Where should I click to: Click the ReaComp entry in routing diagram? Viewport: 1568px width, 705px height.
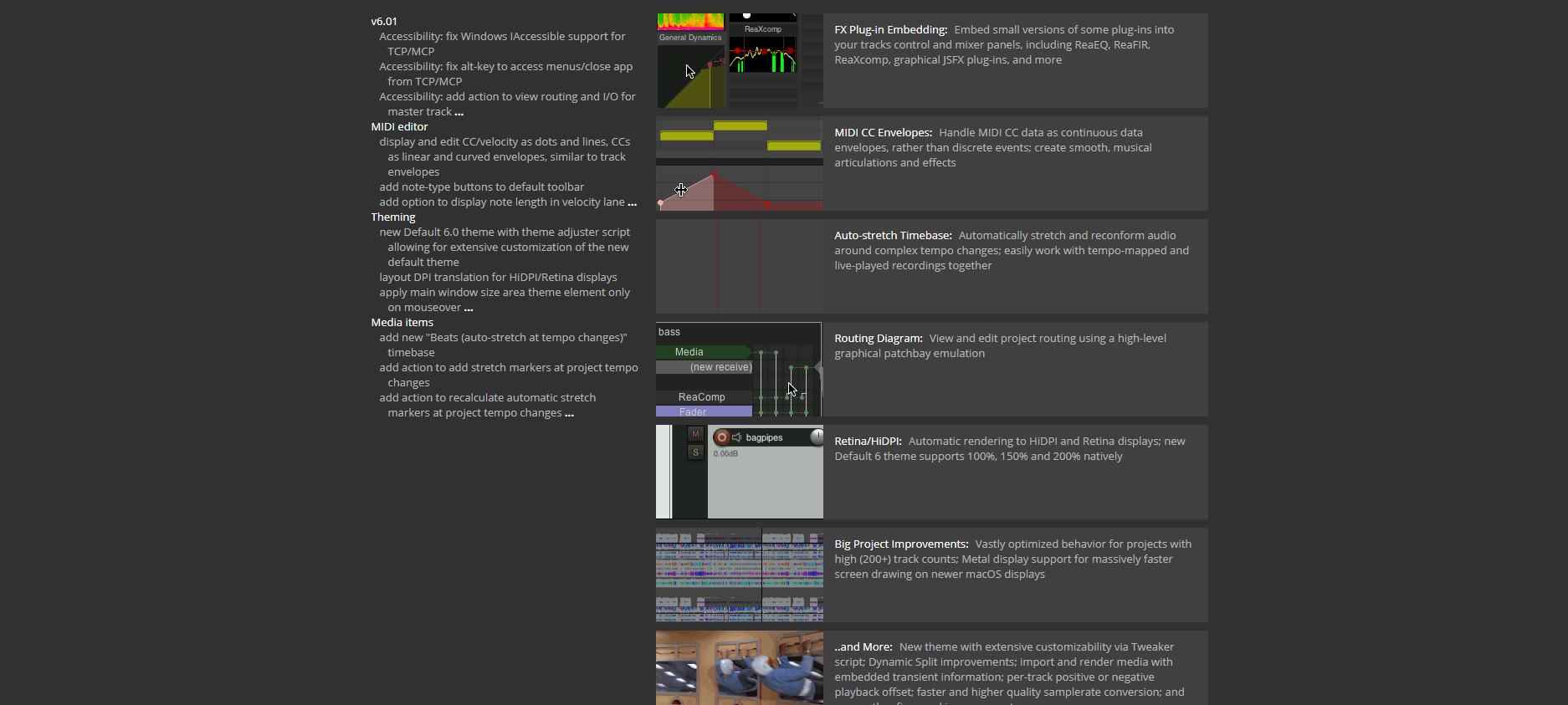pyautogui.click(x=702, y=397)
